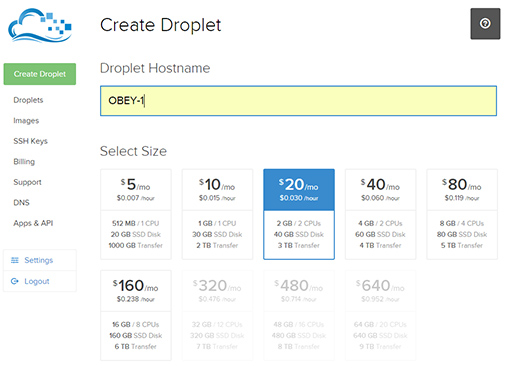This screenshot has width=508, height=387.
Task: Choose the $40/mo size plan
Action: click(x=380, y=214)
